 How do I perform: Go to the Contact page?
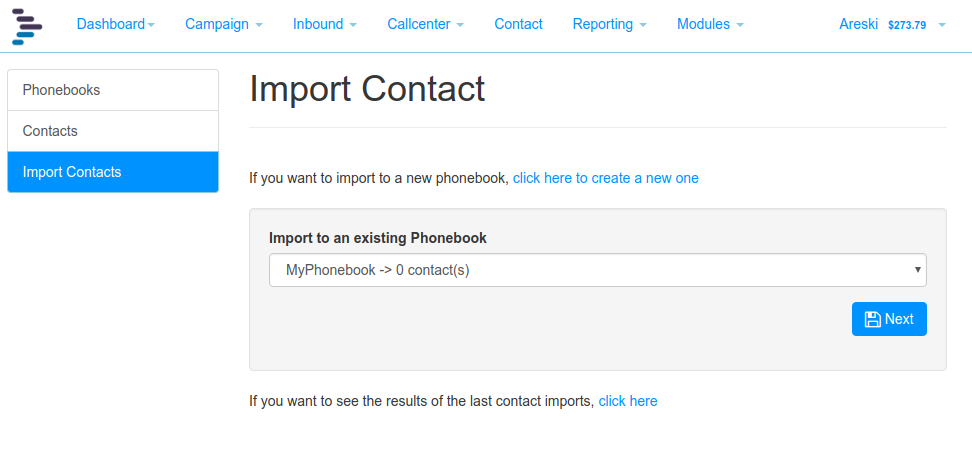(518, 24)
